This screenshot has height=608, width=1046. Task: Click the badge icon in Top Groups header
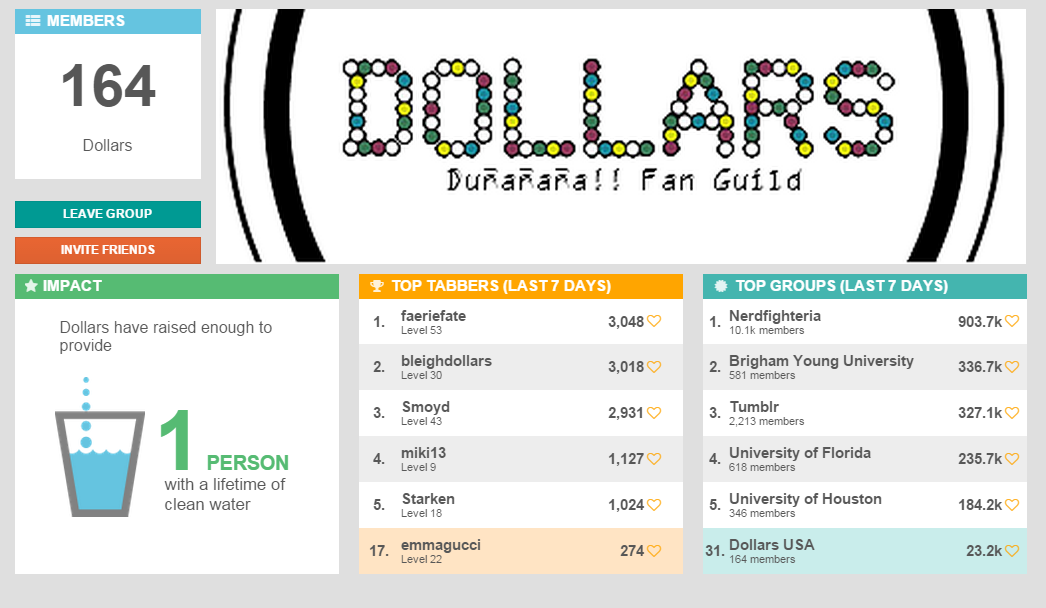(720, 286)
